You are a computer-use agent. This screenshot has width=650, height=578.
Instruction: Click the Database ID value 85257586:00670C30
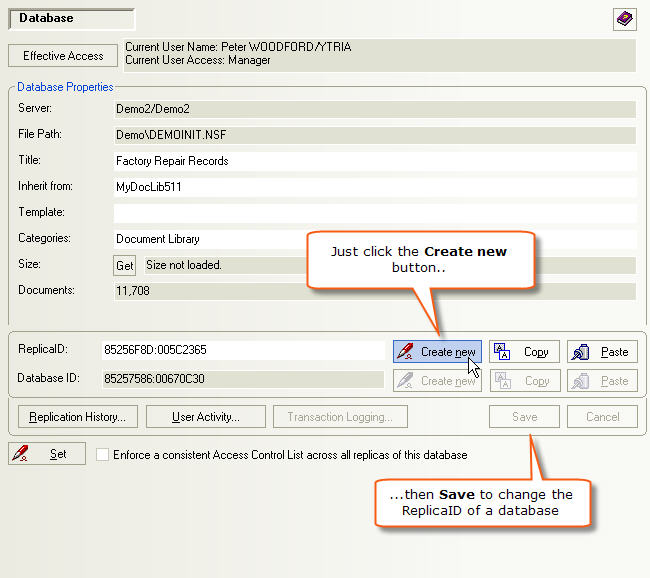pos(243,379)
